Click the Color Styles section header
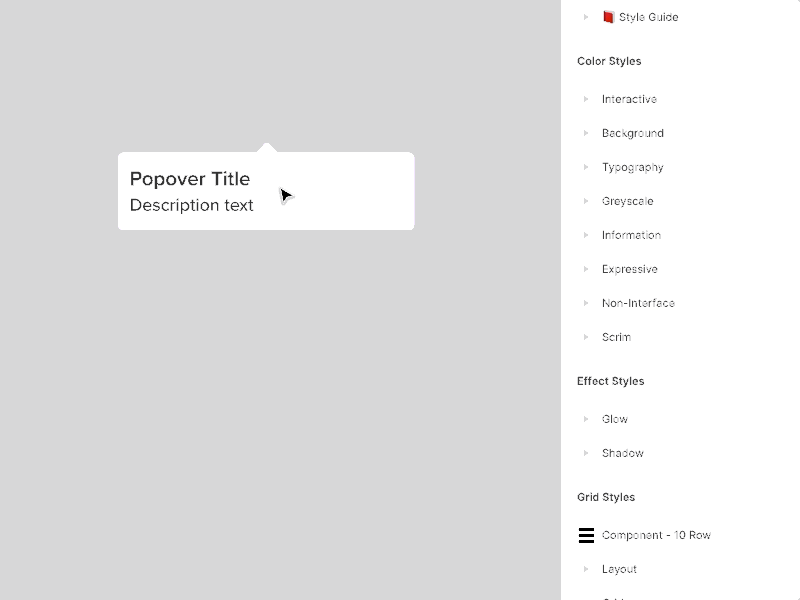 pos(609,61)
